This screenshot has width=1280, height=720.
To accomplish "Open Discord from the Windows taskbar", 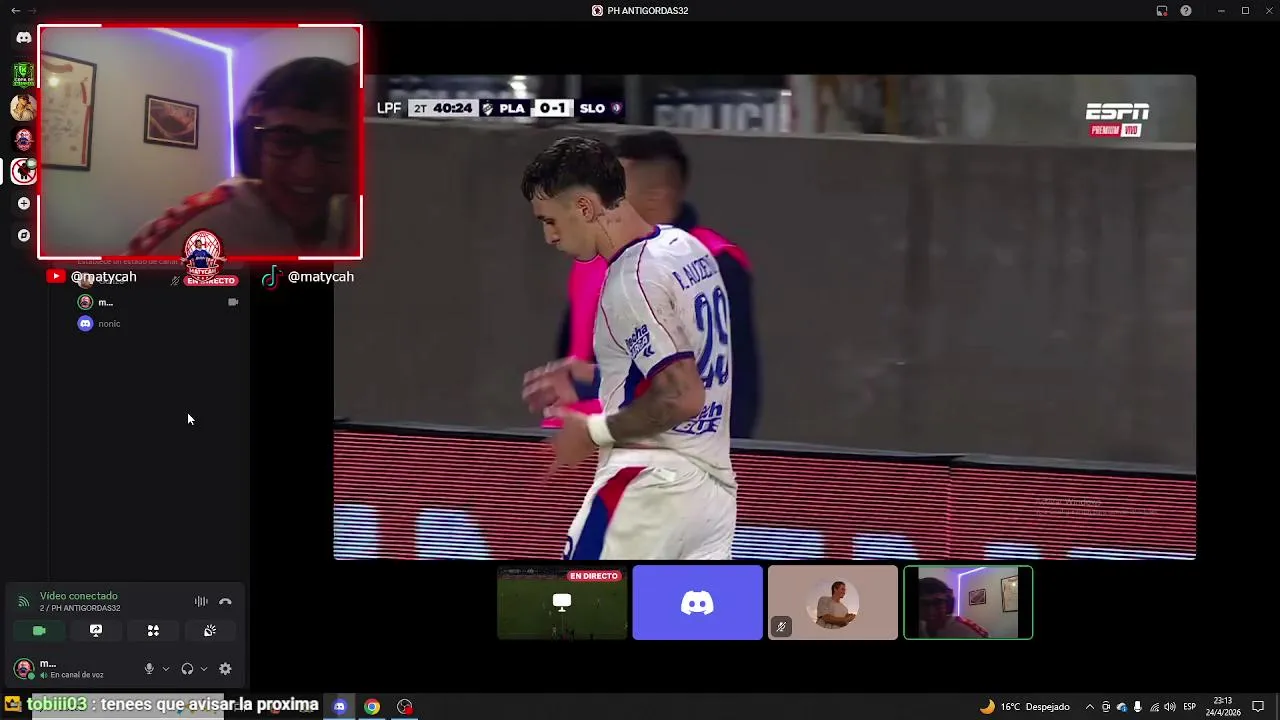I will tap(340, 706).
